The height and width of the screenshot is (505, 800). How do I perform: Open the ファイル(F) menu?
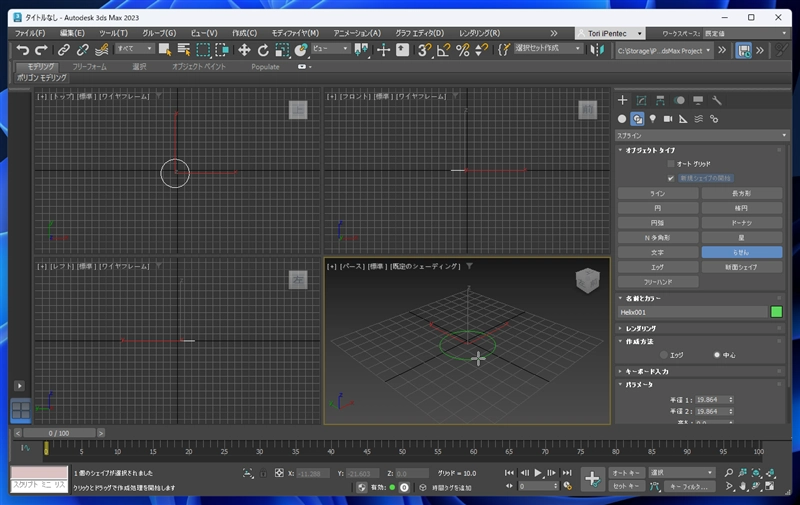pyautogui.click(x=30, y=33)
